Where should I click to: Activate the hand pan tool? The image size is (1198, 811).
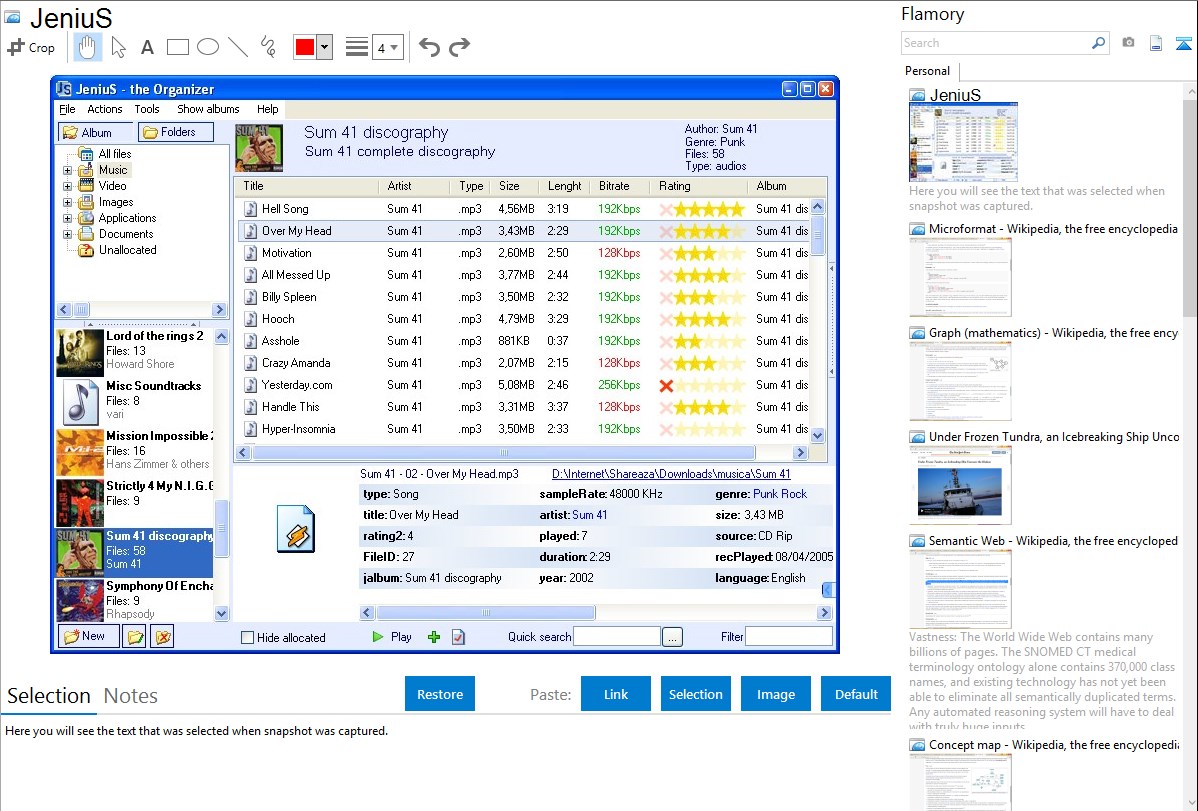(x=87, y=47)
